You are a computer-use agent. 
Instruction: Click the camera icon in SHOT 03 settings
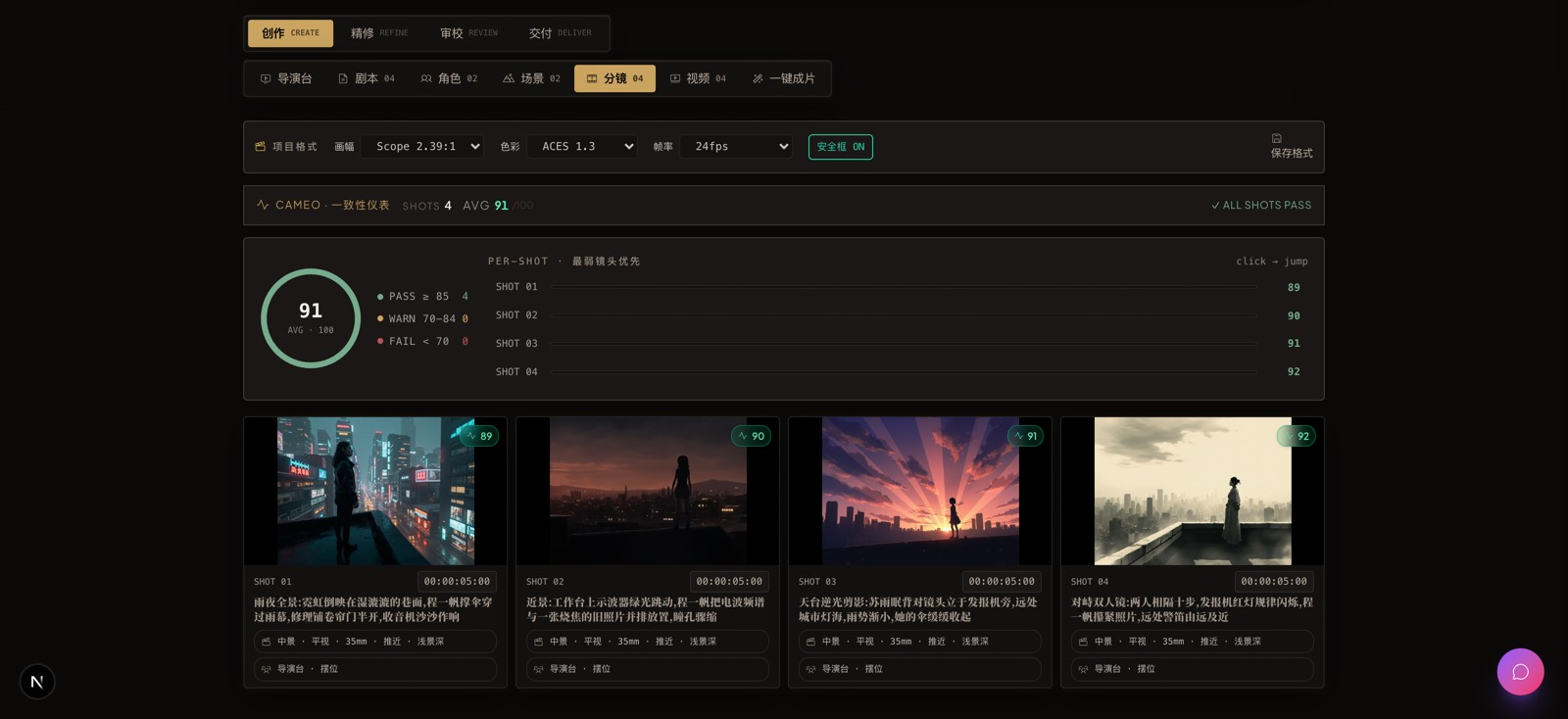[810, 642]
